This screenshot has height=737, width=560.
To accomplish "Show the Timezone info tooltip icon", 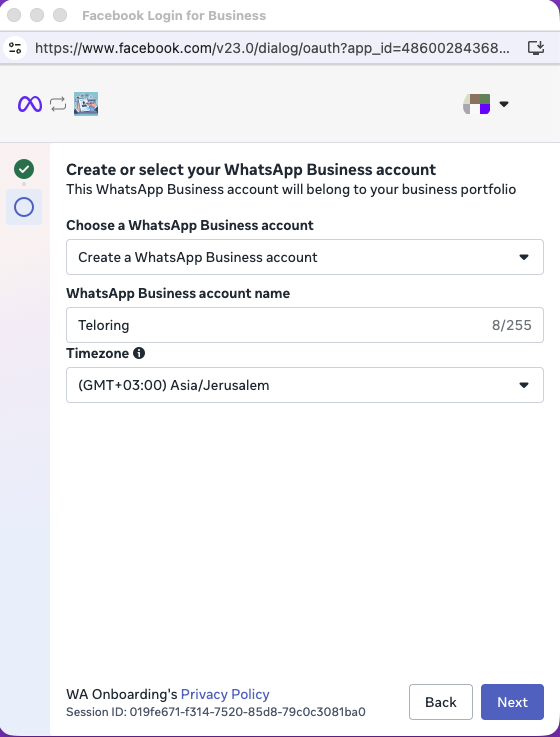I will coord(139,353).
